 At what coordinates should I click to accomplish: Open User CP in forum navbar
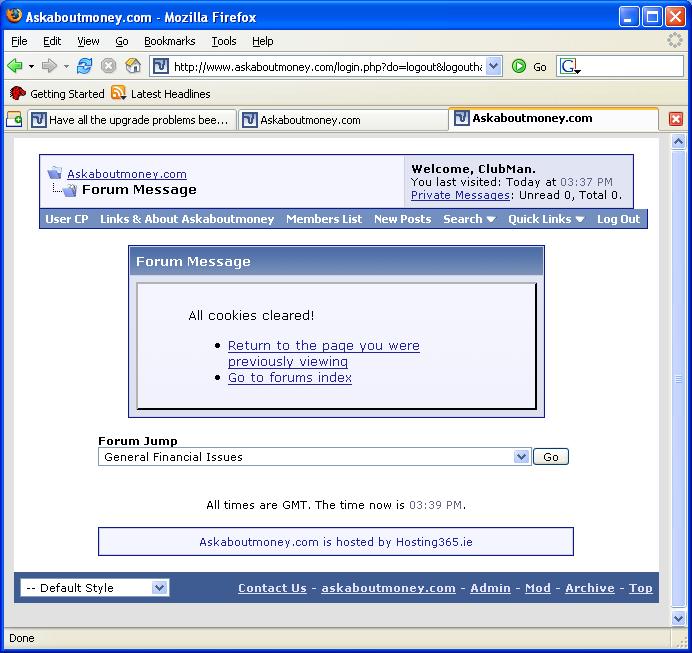click(x=67, y=219)
